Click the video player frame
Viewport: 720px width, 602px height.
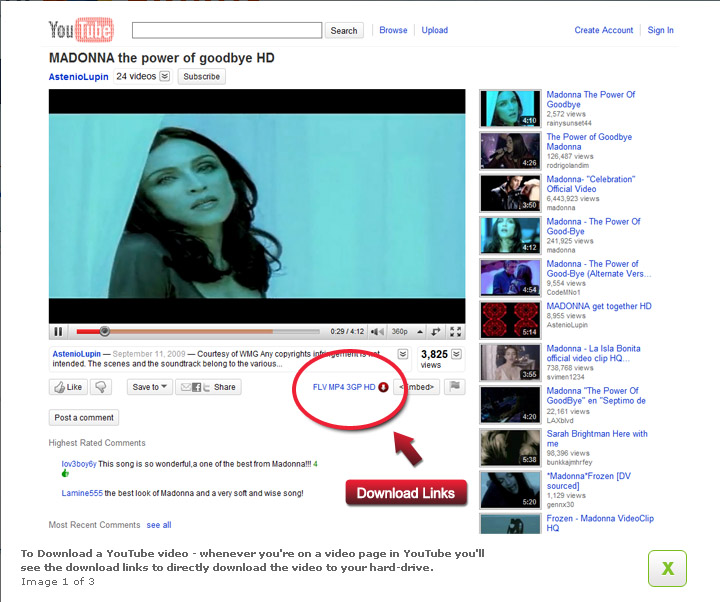(257, 206)
